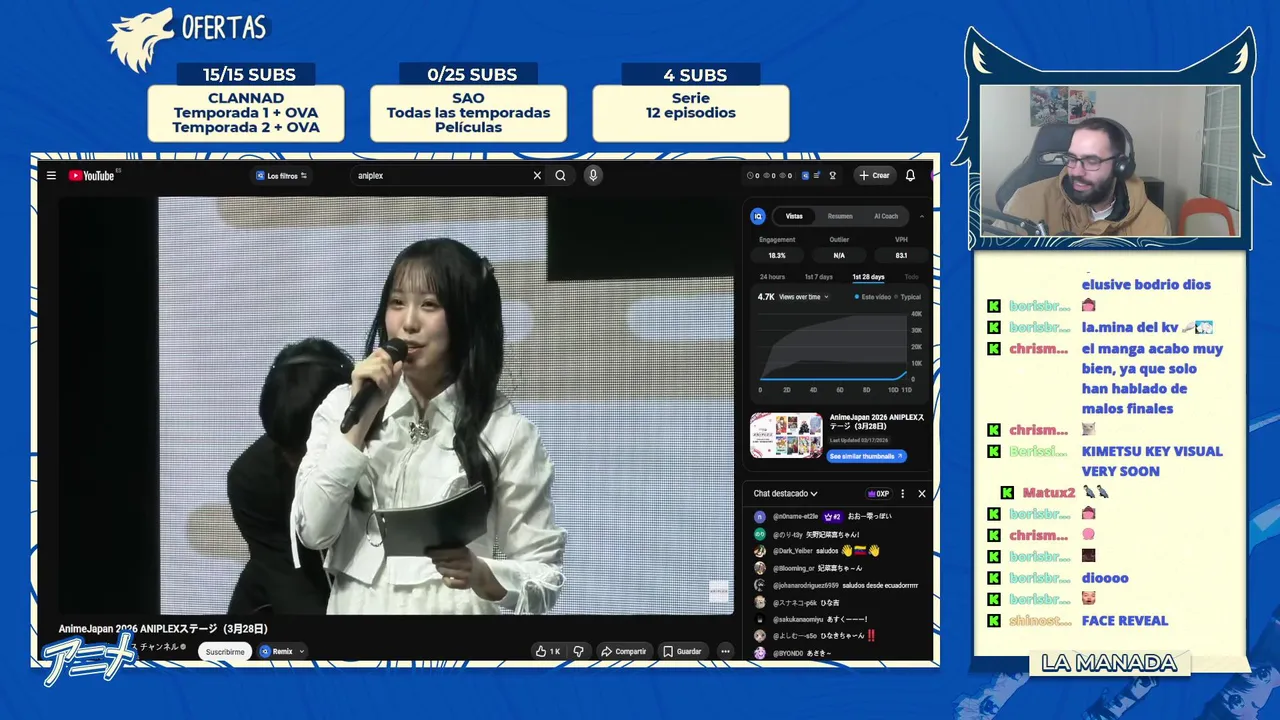Click the Engagement 18.3% value
The height and width of the screenshot is (720, 1280).
[x=777, y=256]
